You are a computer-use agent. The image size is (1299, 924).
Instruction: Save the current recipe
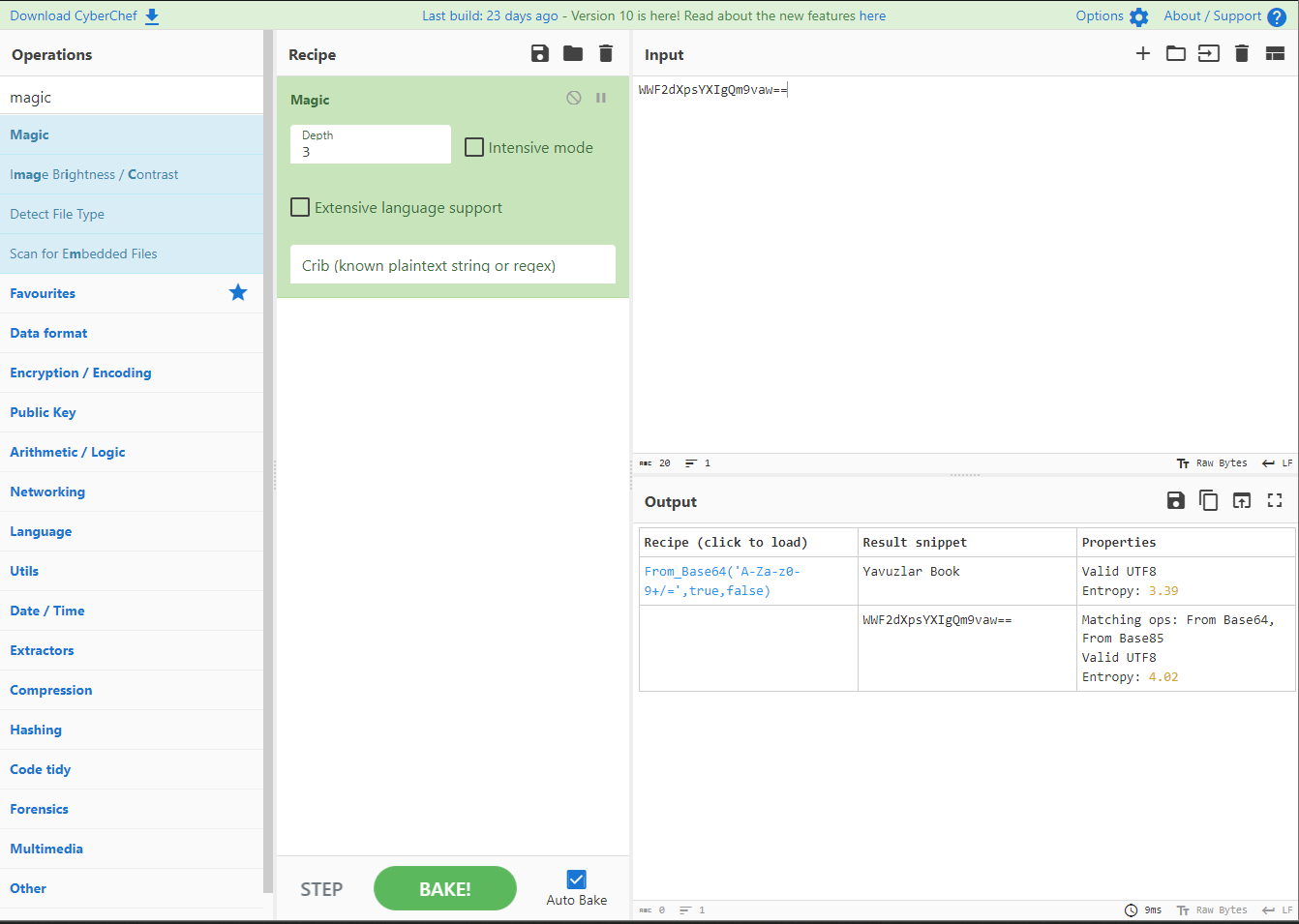(540, 54)
